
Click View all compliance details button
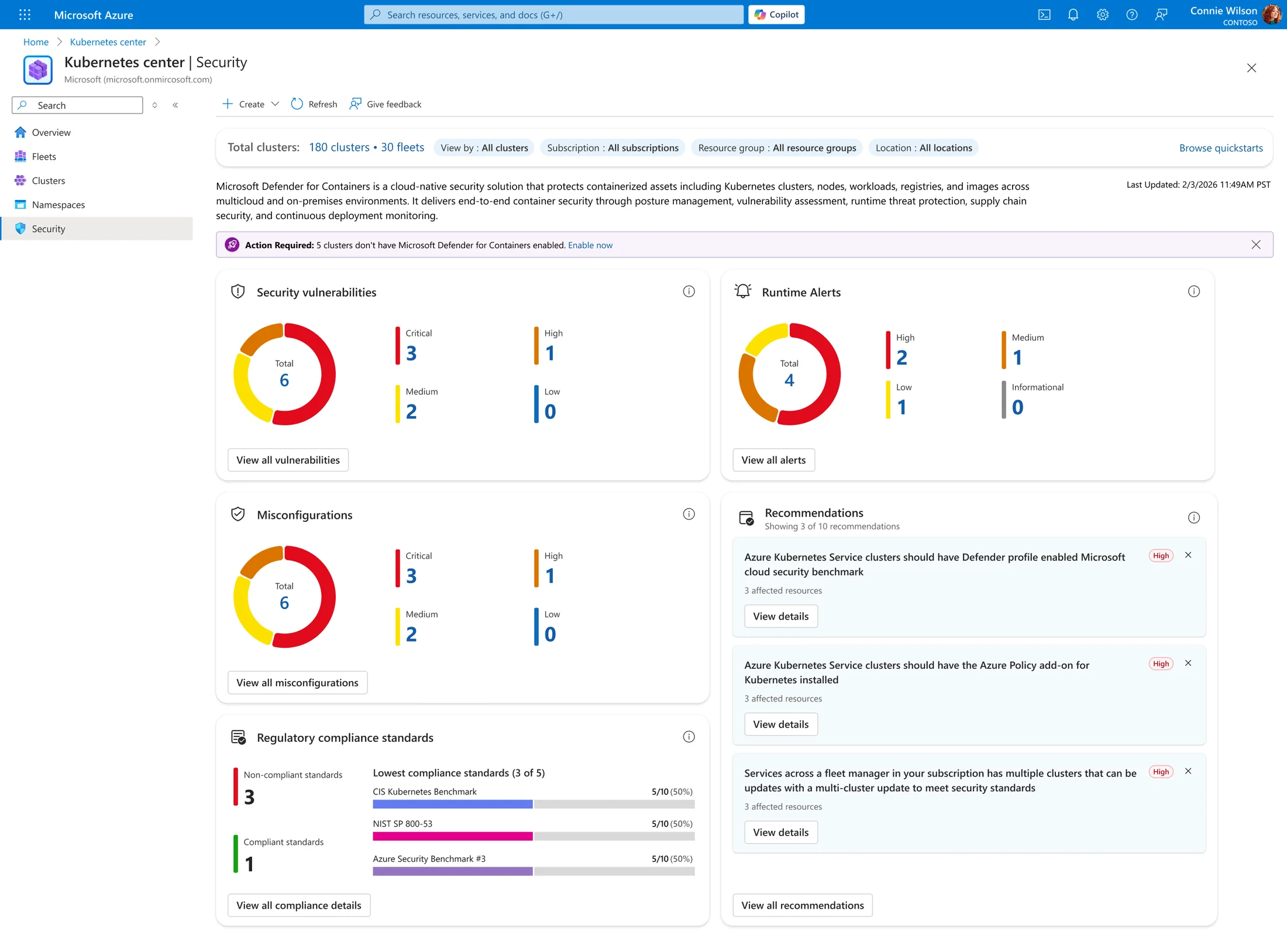coord(298,905)
